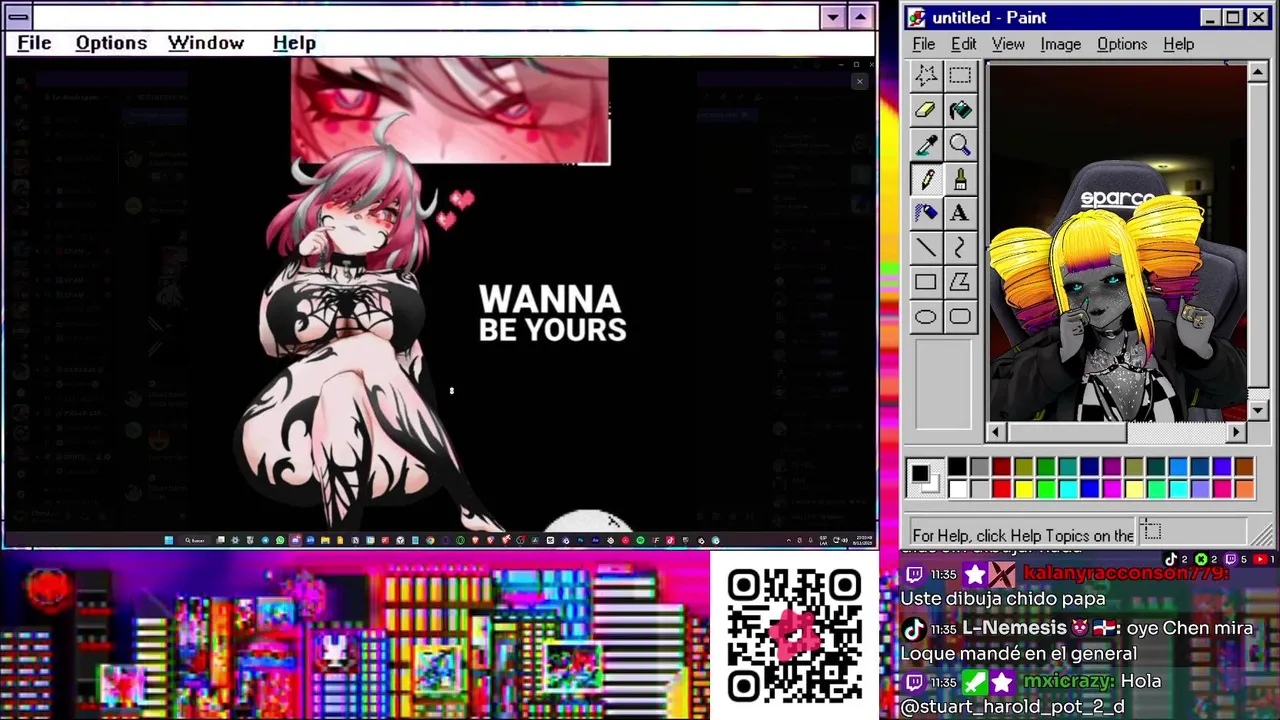Pick the dark gray palette swatch
Image resolution: width=1280 pixels, height=720 pixels.
point(979,467)
